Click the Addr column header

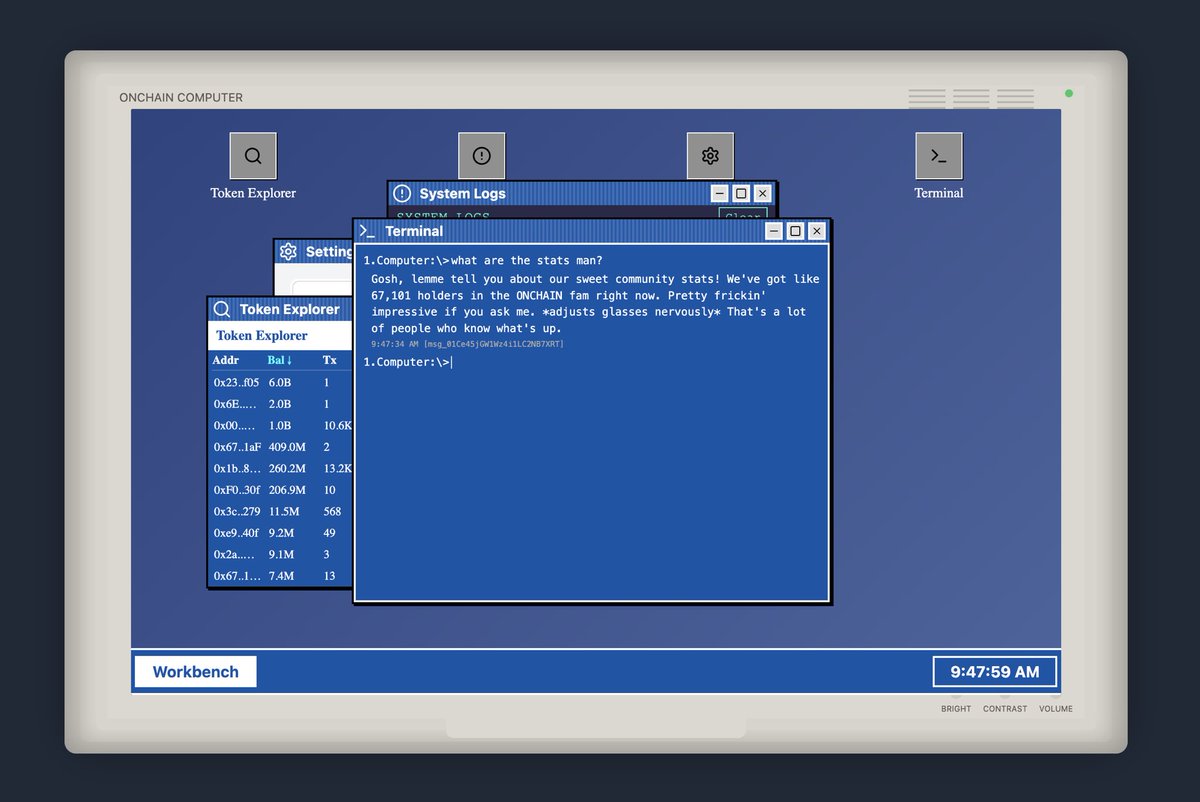[x=226, y=360]
